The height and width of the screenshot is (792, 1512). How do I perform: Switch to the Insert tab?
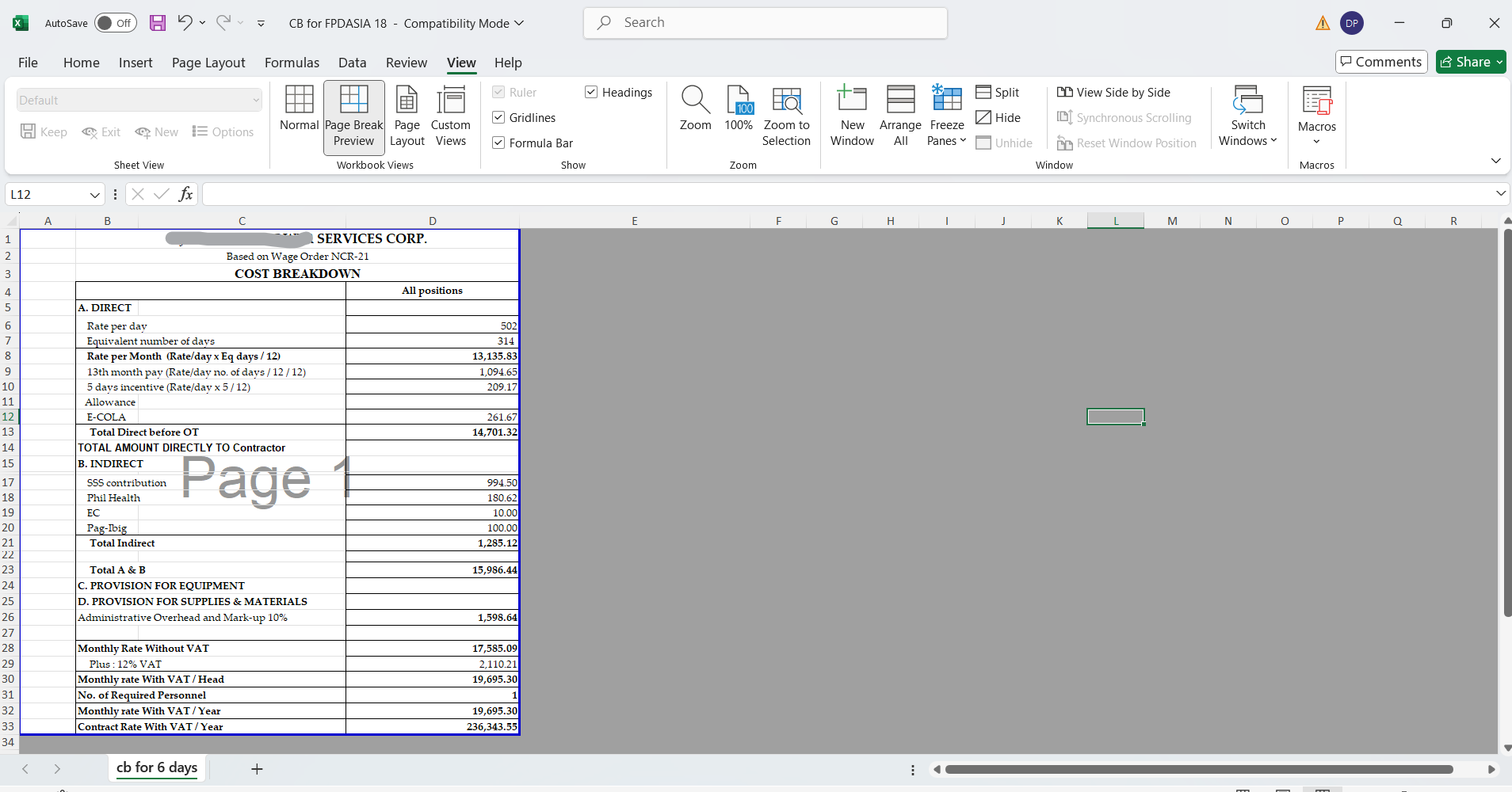point(136,63)
